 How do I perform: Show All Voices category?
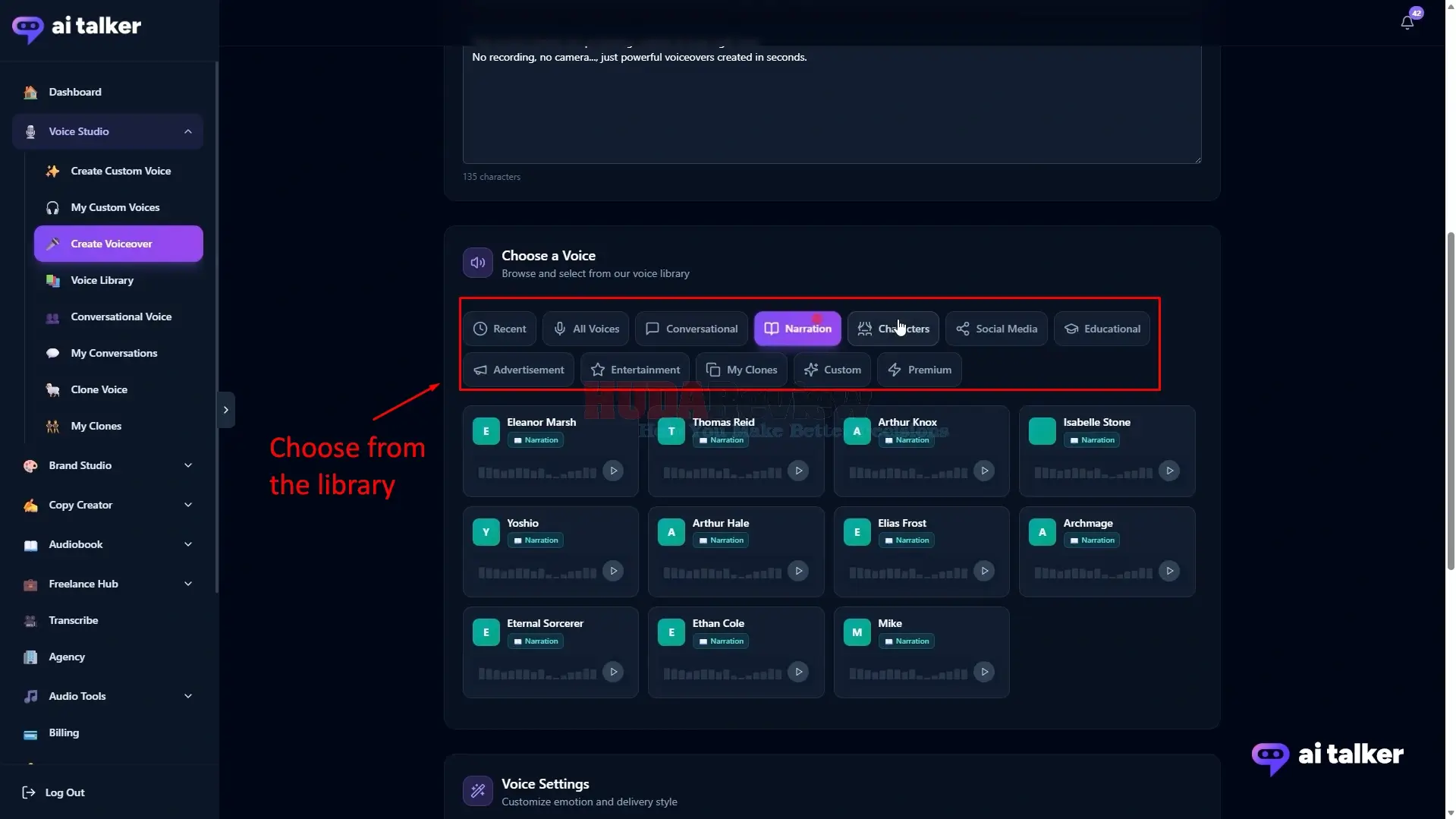[586, 329]
